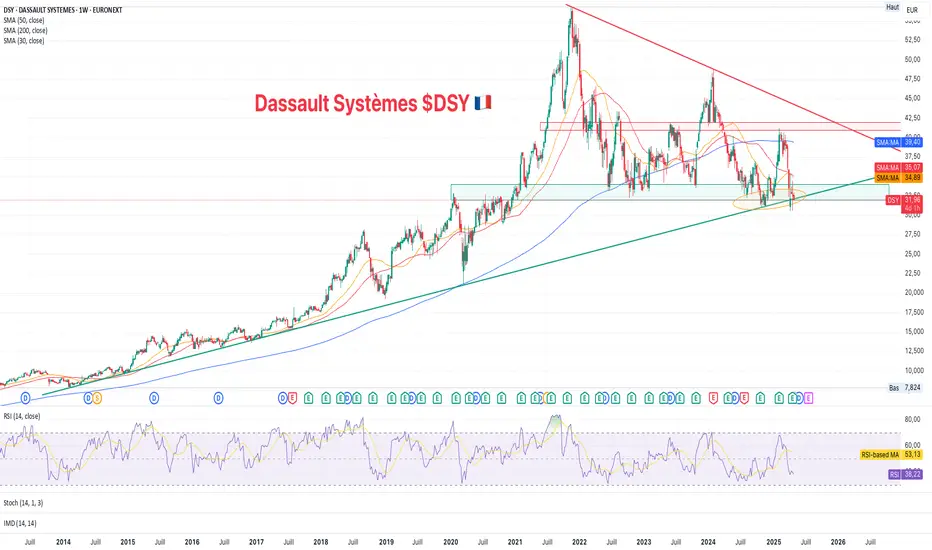This screenshot has width=932, height=550.
Task: Select the SMA (50, close) indicator legend
Action: [x=24, y=20]
